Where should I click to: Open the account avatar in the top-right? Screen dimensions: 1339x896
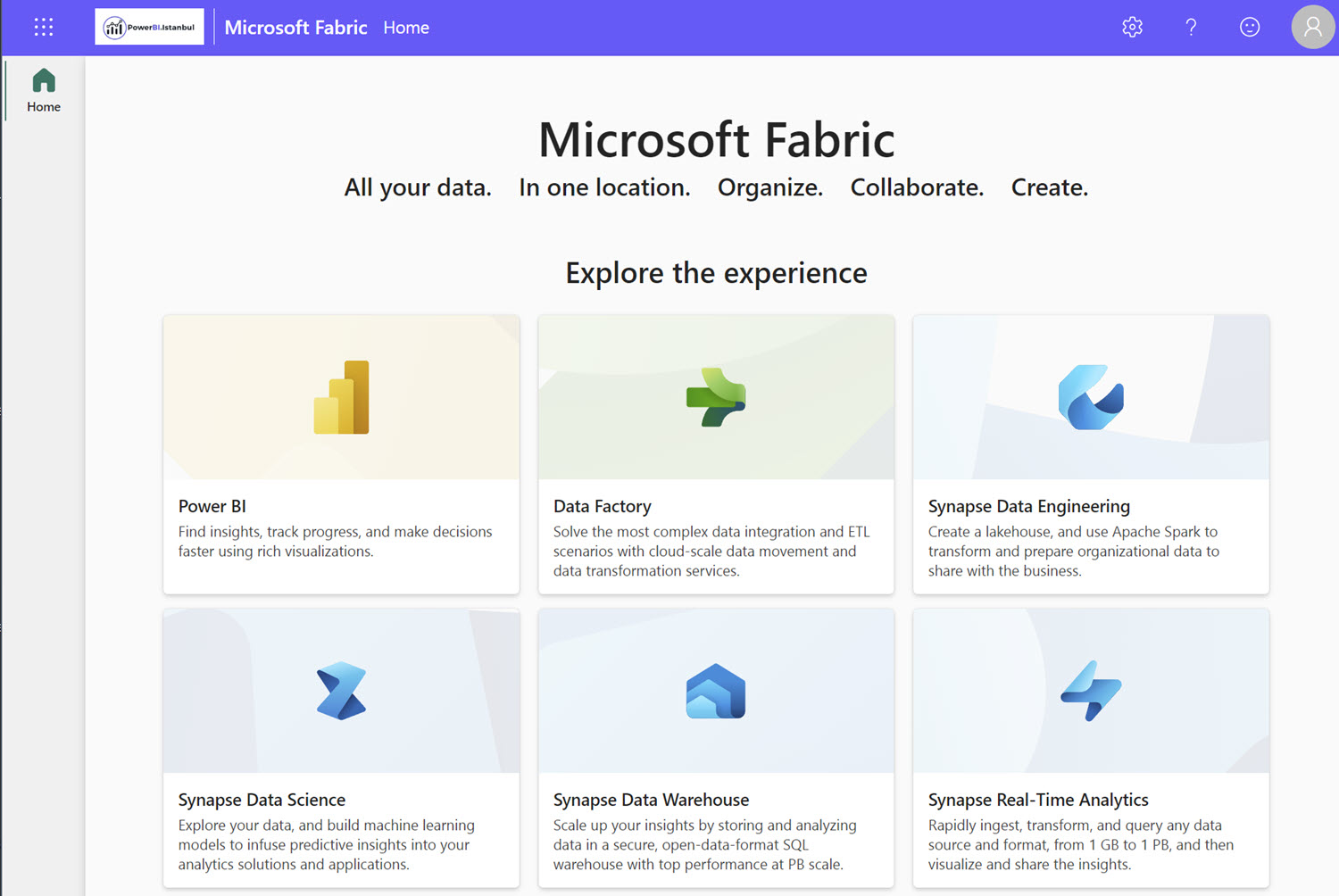coord(1313,27)
